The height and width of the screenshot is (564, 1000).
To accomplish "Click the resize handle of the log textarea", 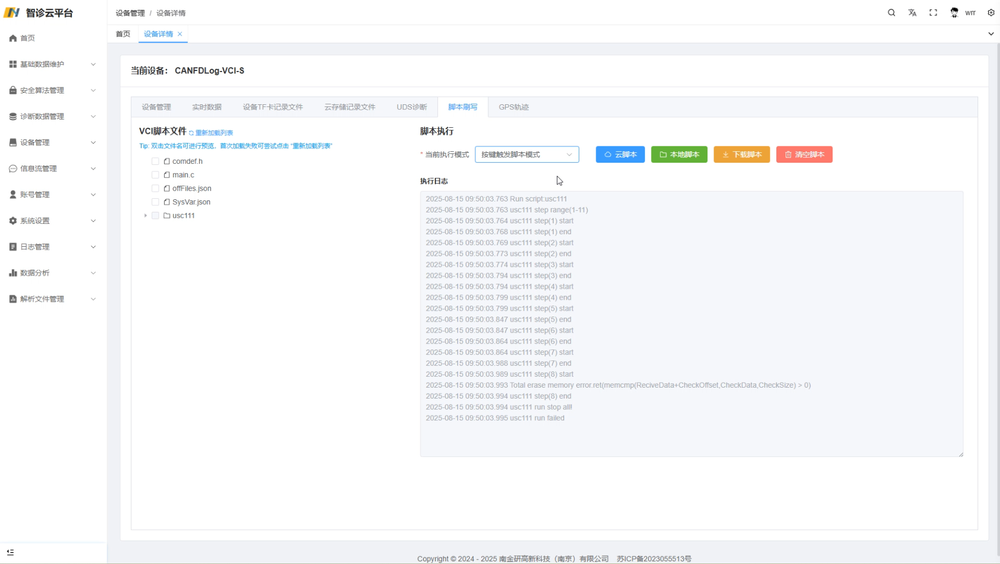I will coord(960,454).
